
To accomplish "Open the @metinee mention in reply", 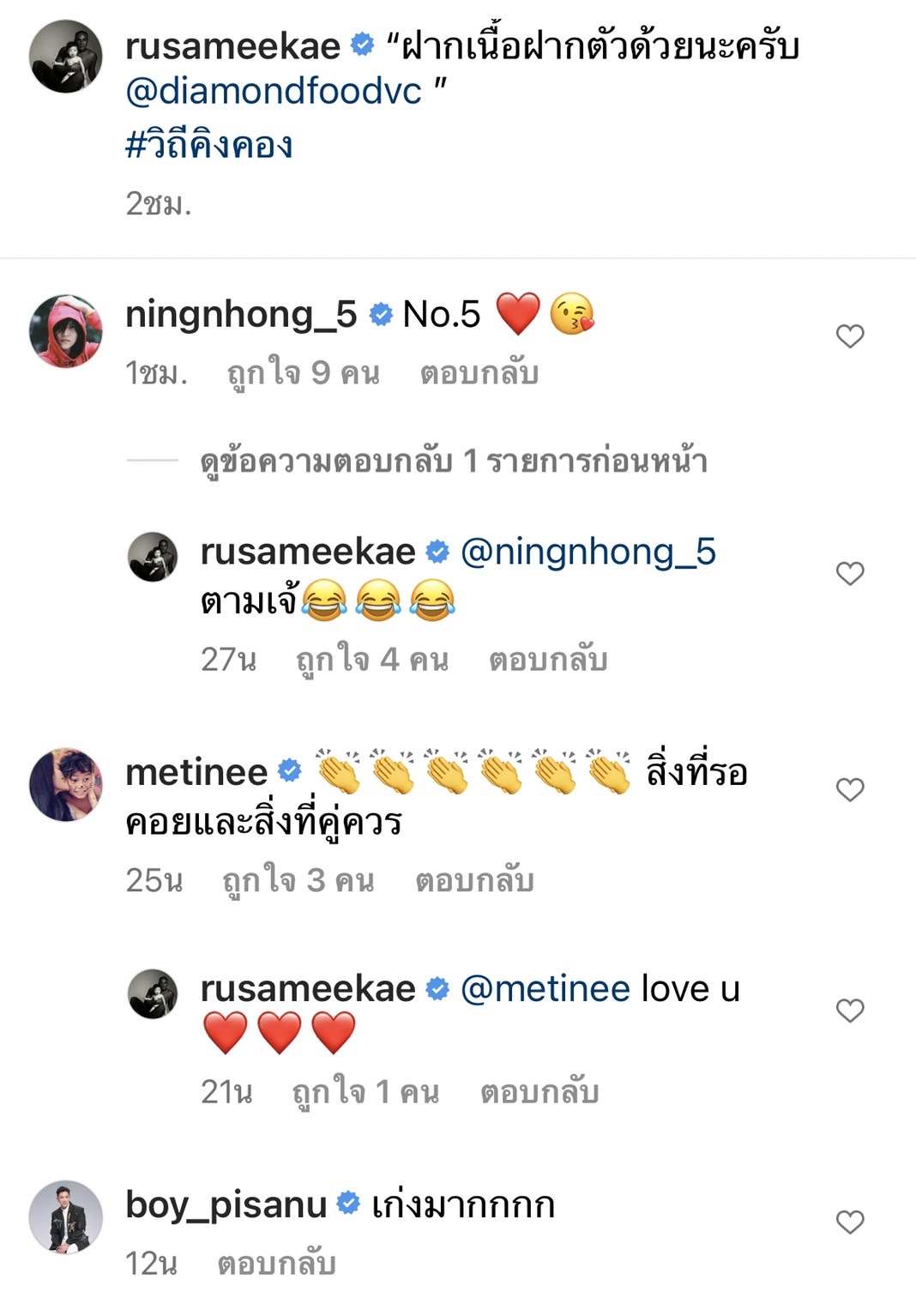I will pos(545,988).
